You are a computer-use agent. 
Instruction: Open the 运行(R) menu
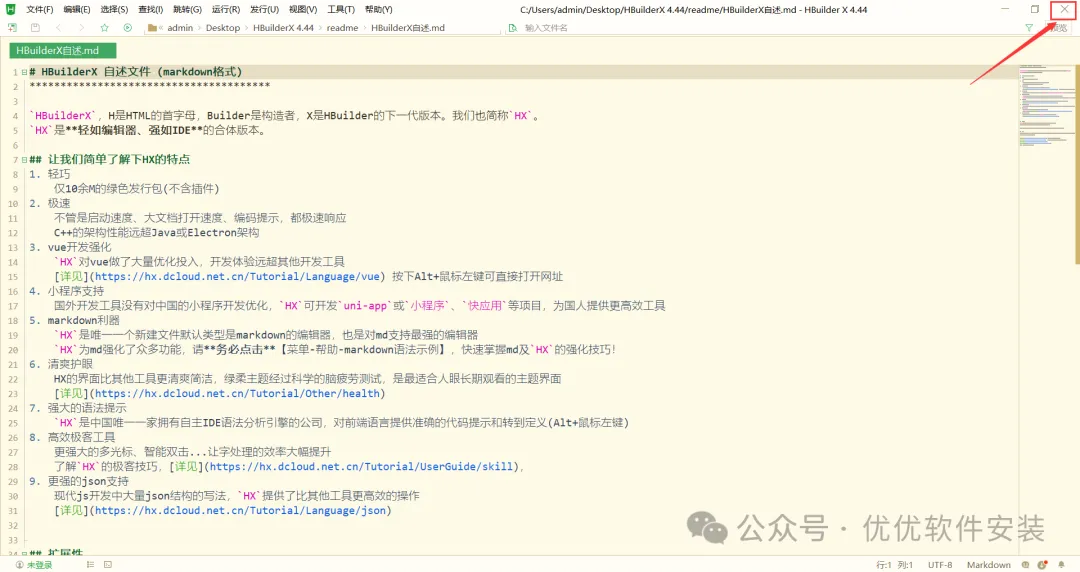click(225, 10)
